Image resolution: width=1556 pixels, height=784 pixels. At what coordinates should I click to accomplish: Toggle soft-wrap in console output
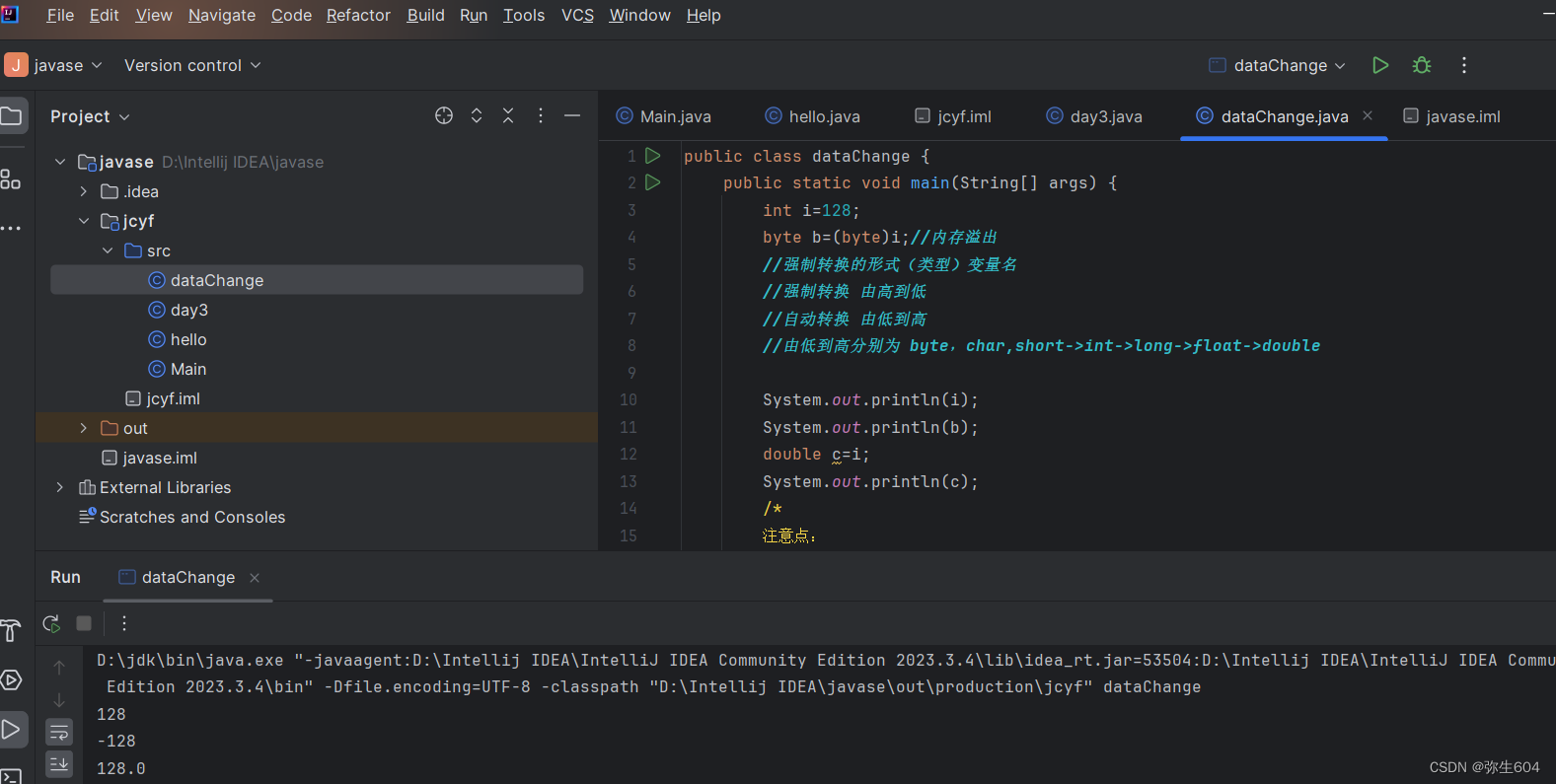coord(59,732)
